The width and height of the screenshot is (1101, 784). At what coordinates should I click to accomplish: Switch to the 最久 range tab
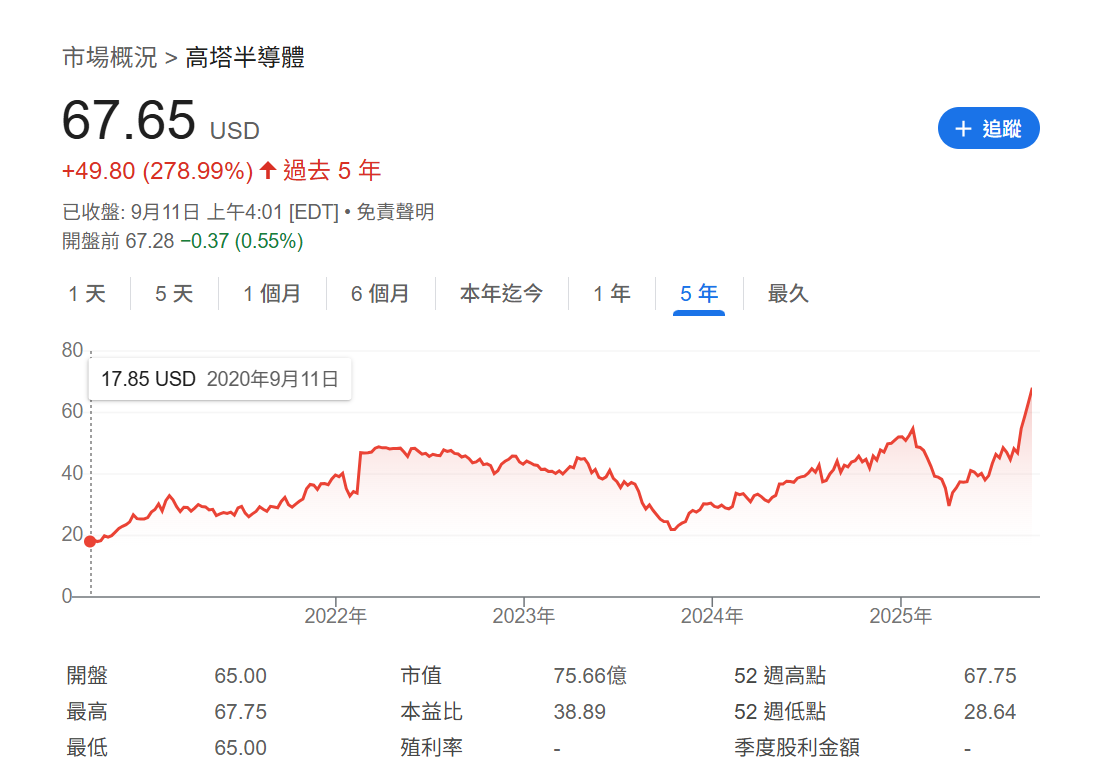click(788, 293)
